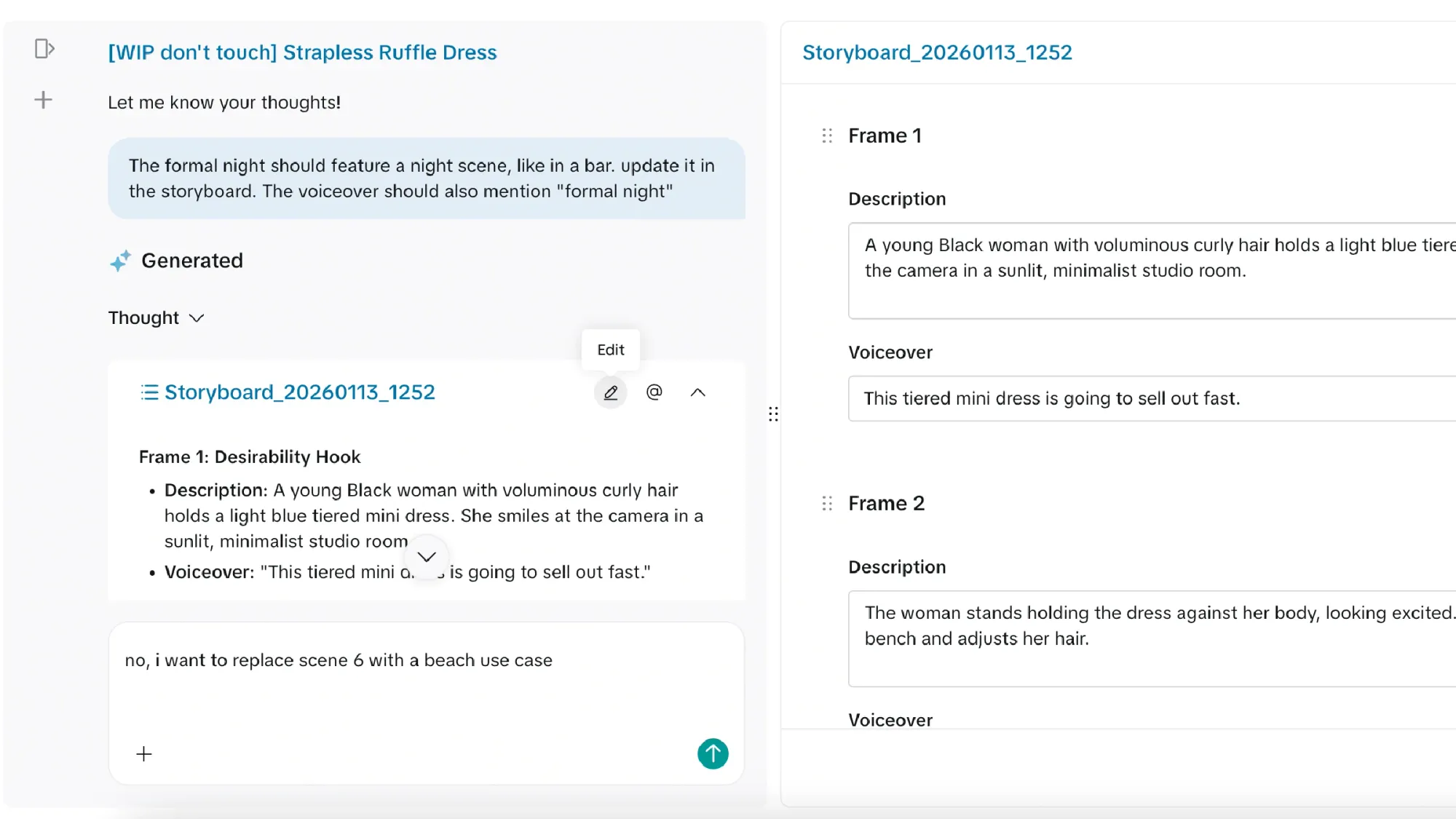This screenshot has width=1456, height=819.
Task: Click the Generated sparkle icon
Action: (120, 261)
